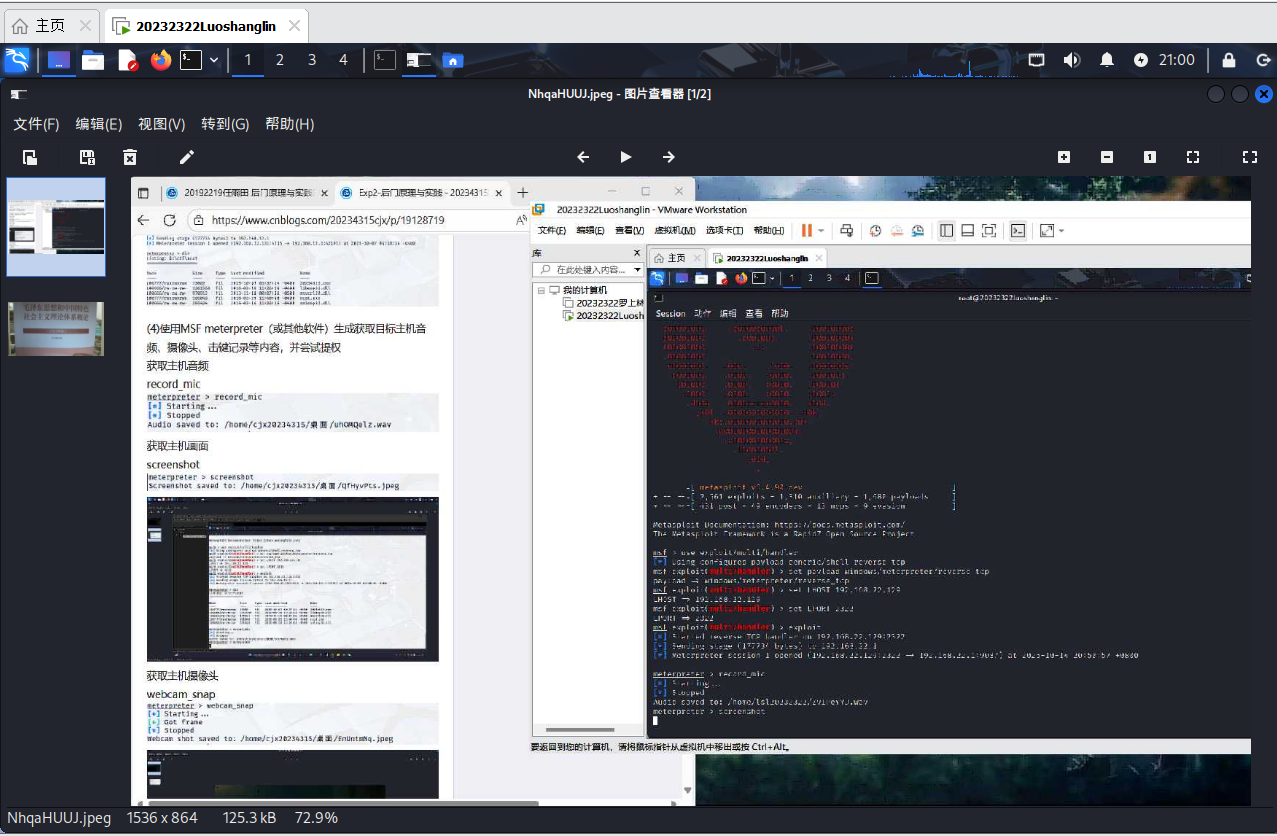Switch to workspace 3
This screenshot has height=836, width=1277.
tap(312, 60)
